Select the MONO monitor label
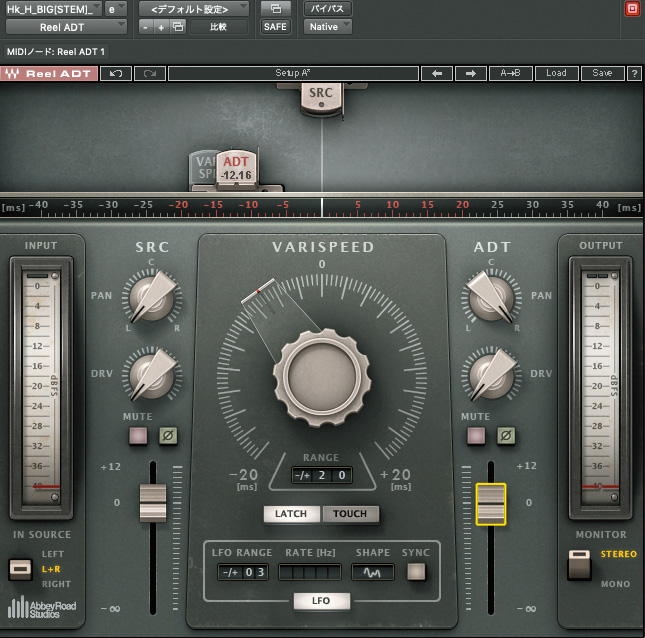This screenshot has width=645, height=638. (x=615, y=584)
